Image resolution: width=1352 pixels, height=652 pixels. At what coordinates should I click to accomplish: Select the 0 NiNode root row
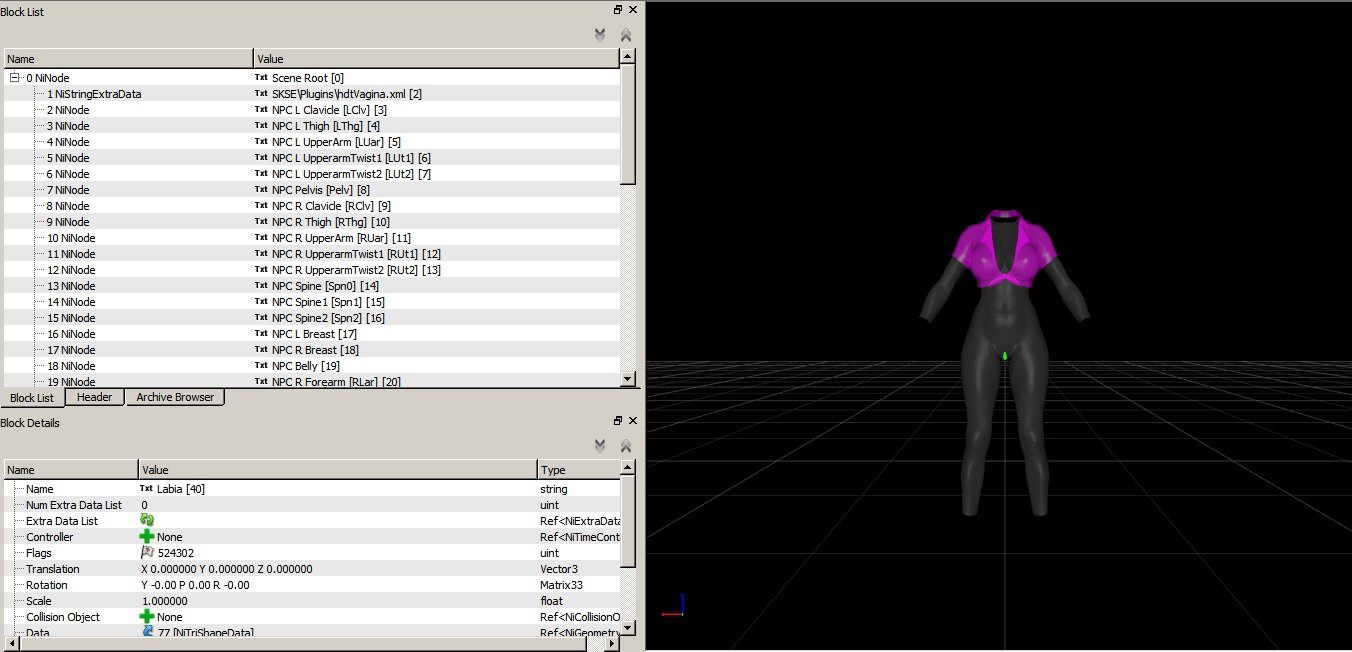312,78
